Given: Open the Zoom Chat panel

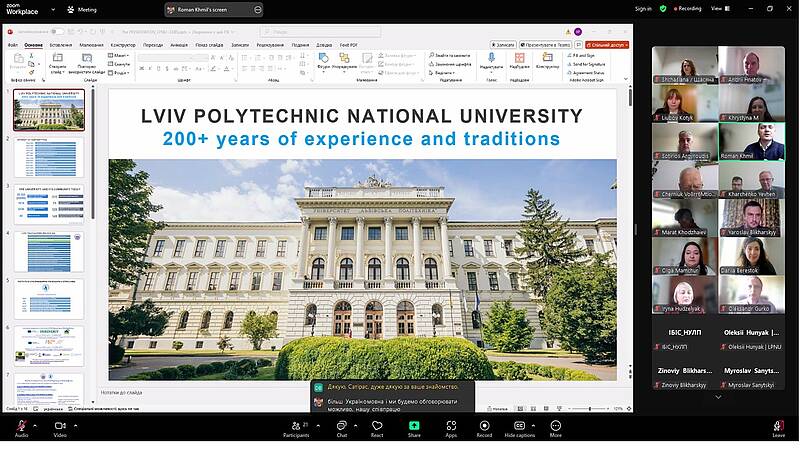Looking at the screenshot, I should 341,428.
